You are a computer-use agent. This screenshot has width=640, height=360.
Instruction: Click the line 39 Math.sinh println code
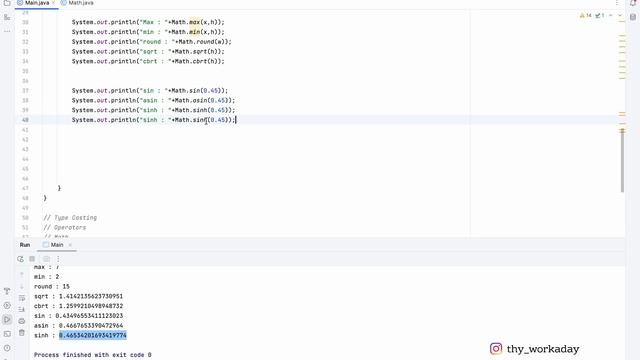click(x=153, y=110)
